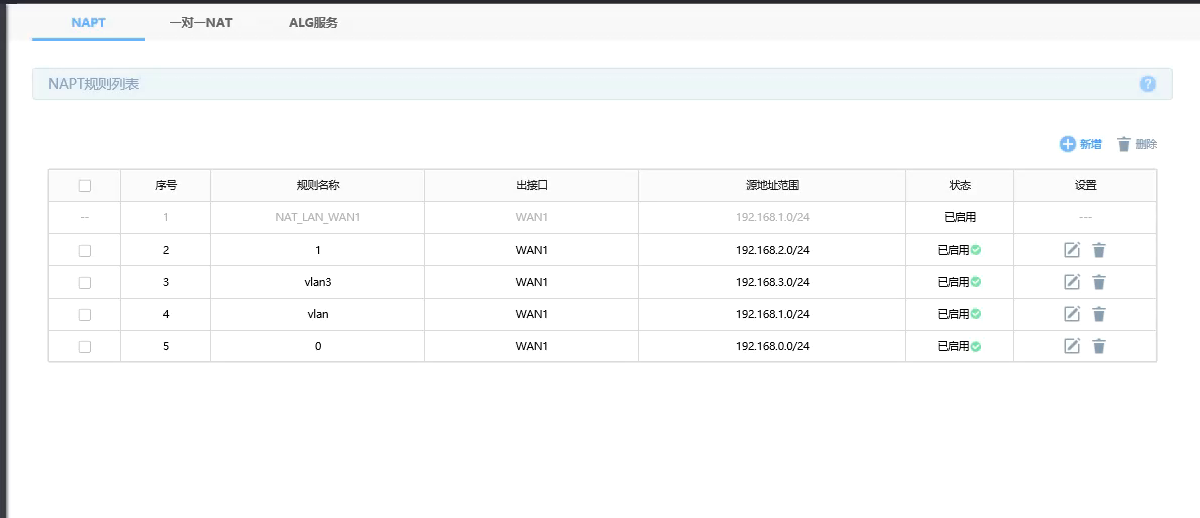The image size is (1200, 518).
Task: Click the 删除 delete button
Action: coord(1137,144)
